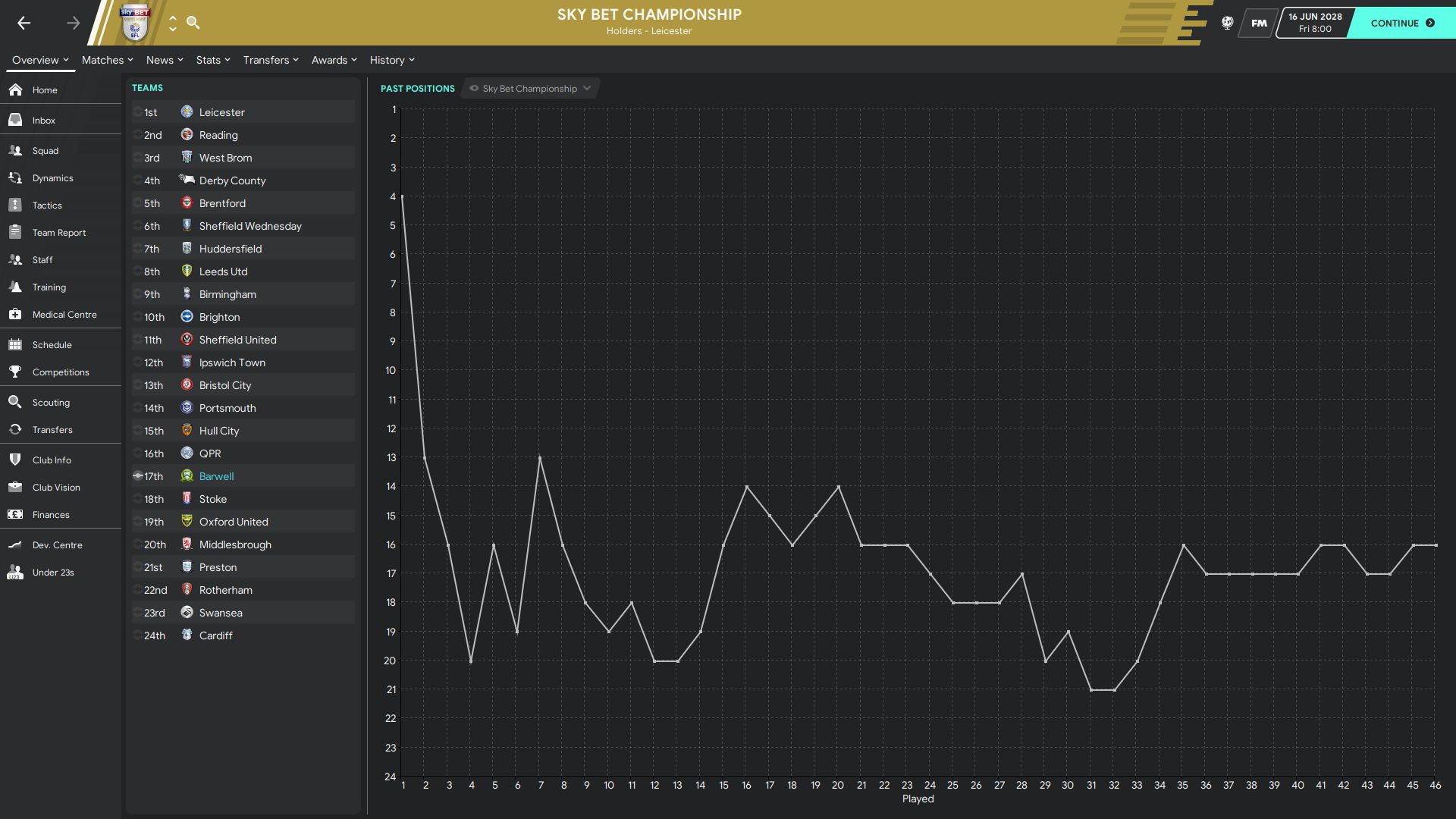Select the Sheffield United row
The width and height of the screenshot is (1456, 819).
click(243, 340)
